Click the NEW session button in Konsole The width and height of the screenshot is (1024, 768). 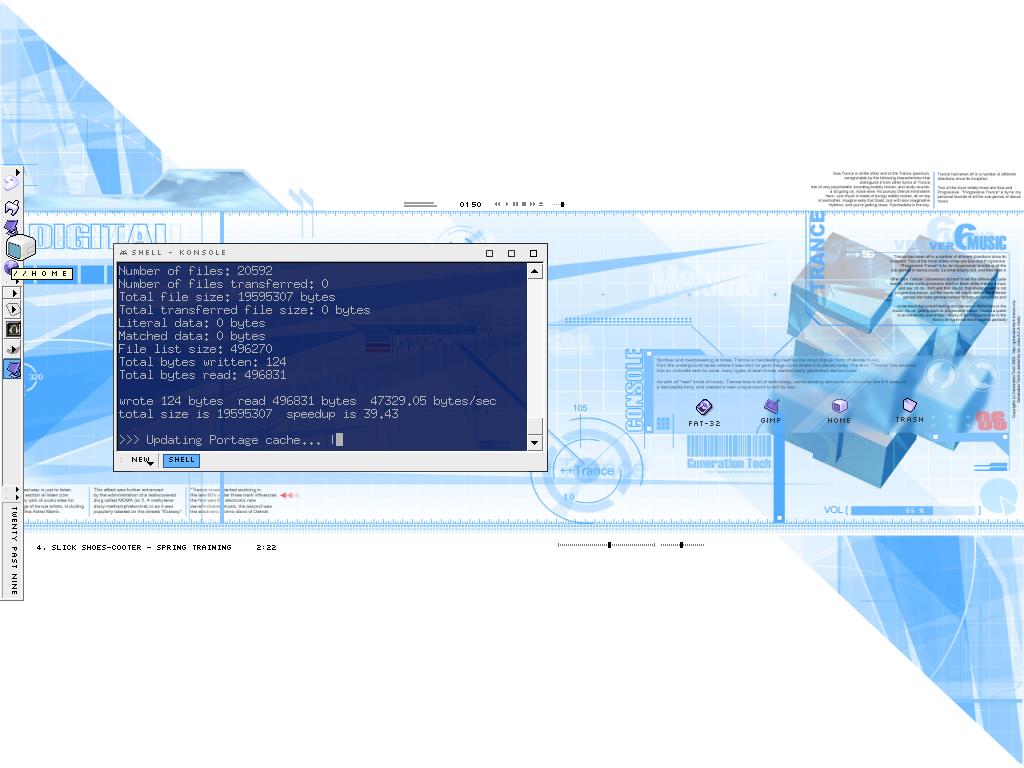[140, 460]
